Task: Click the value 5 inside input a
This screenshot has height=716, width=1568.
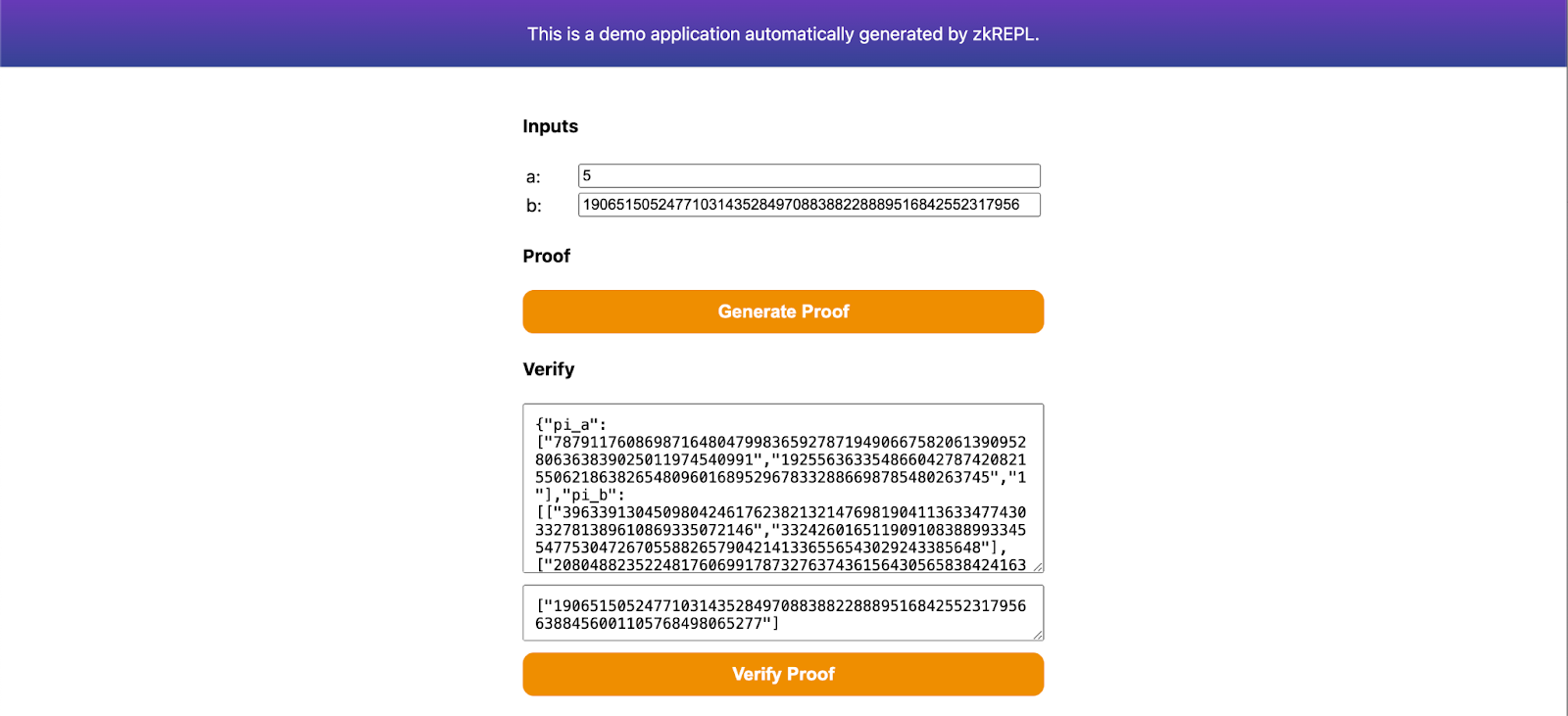Action: pos(585,174)
